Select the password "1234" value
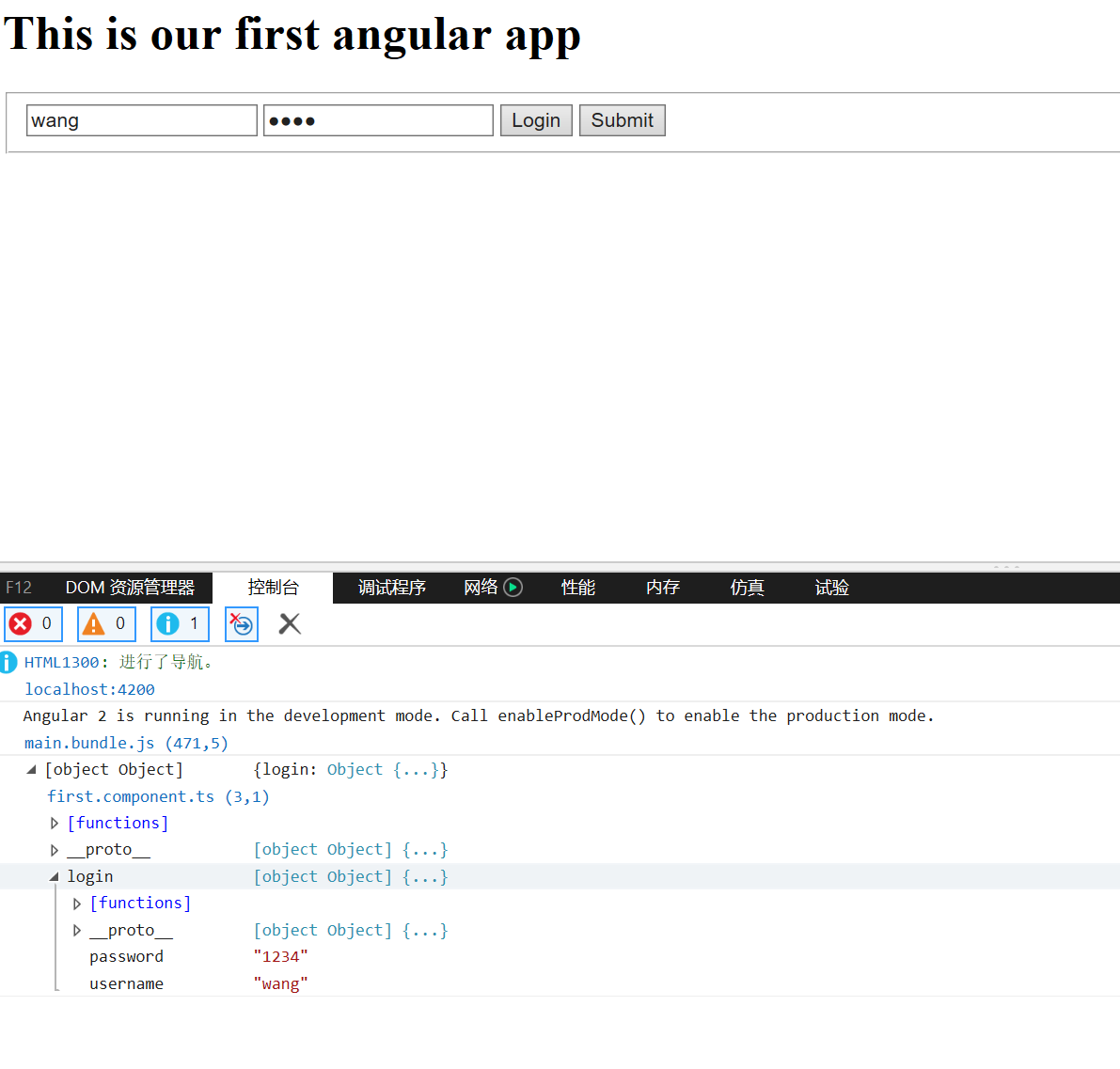The height and width of the screenshot is (1069, 1120). 281,957
